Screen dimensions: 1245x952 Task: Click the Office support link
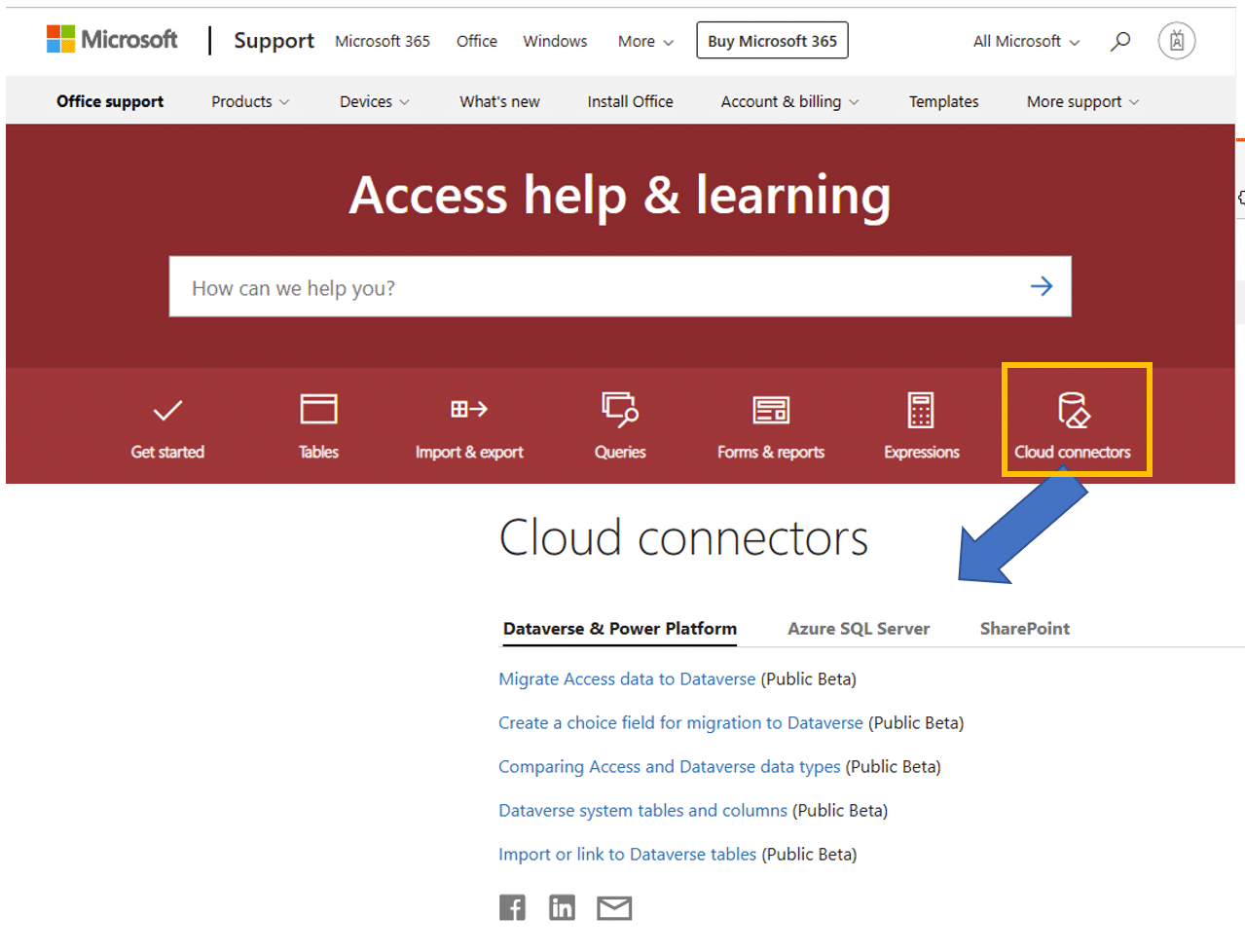click(110, 101)
